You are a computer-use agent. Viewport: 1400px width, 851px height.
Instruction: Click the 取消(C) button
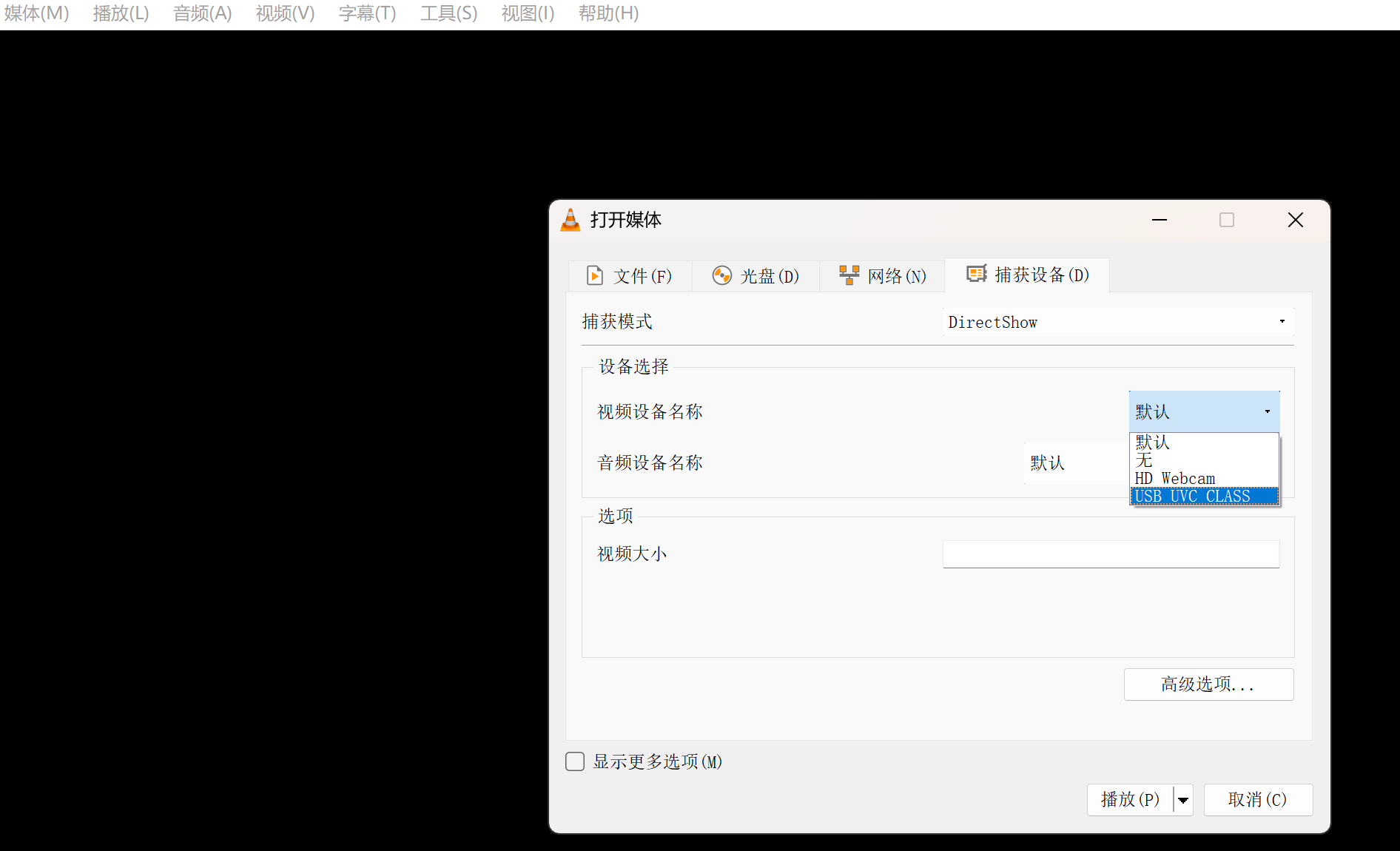(x=1258, y=800)
